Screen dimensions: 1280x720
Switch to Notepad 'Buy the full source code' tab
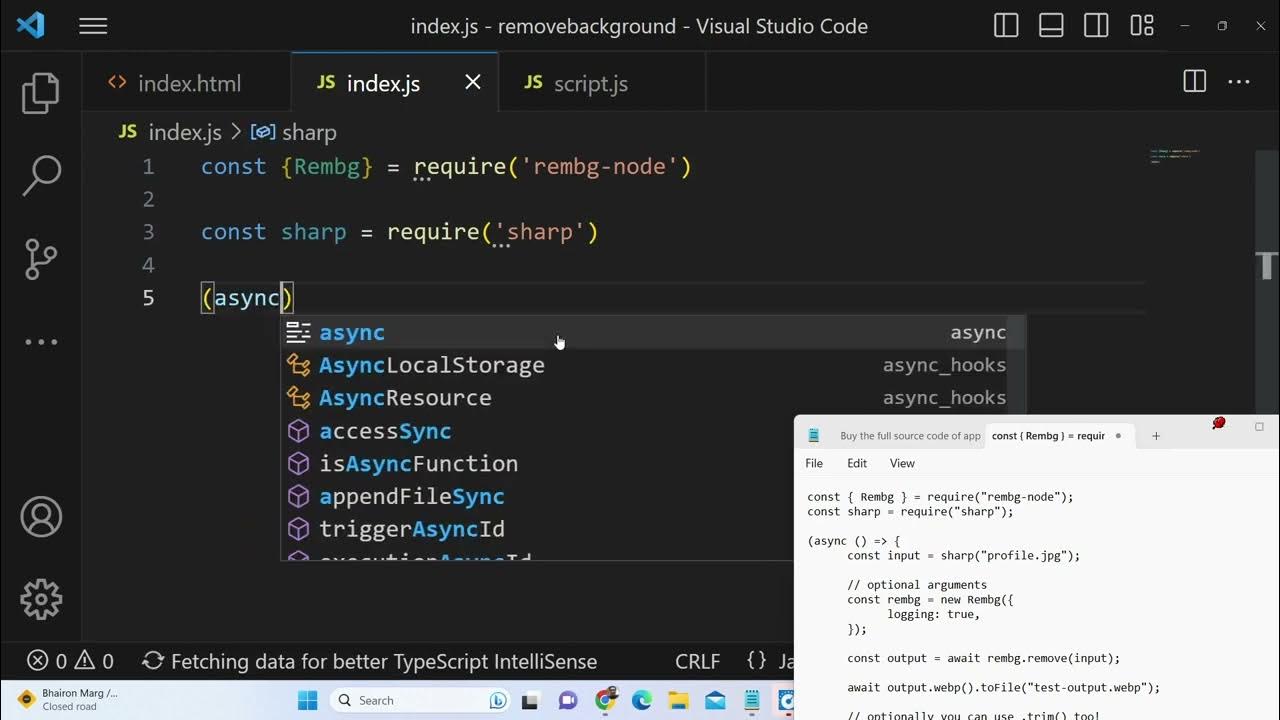910,436
